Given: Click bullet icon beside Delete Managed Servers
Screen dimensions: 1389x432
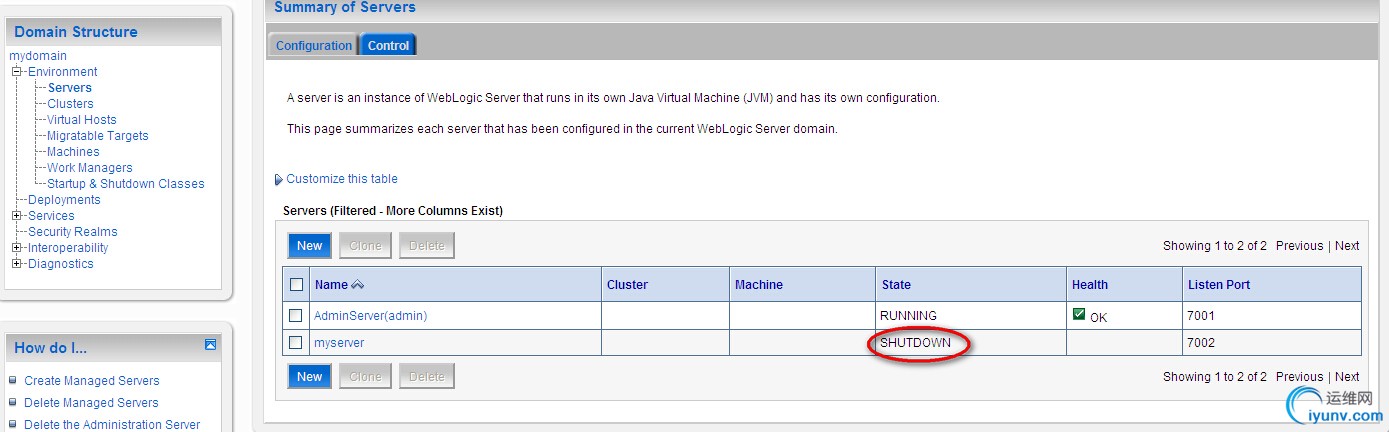Looking at the screenshot, I should coord(13,402).
